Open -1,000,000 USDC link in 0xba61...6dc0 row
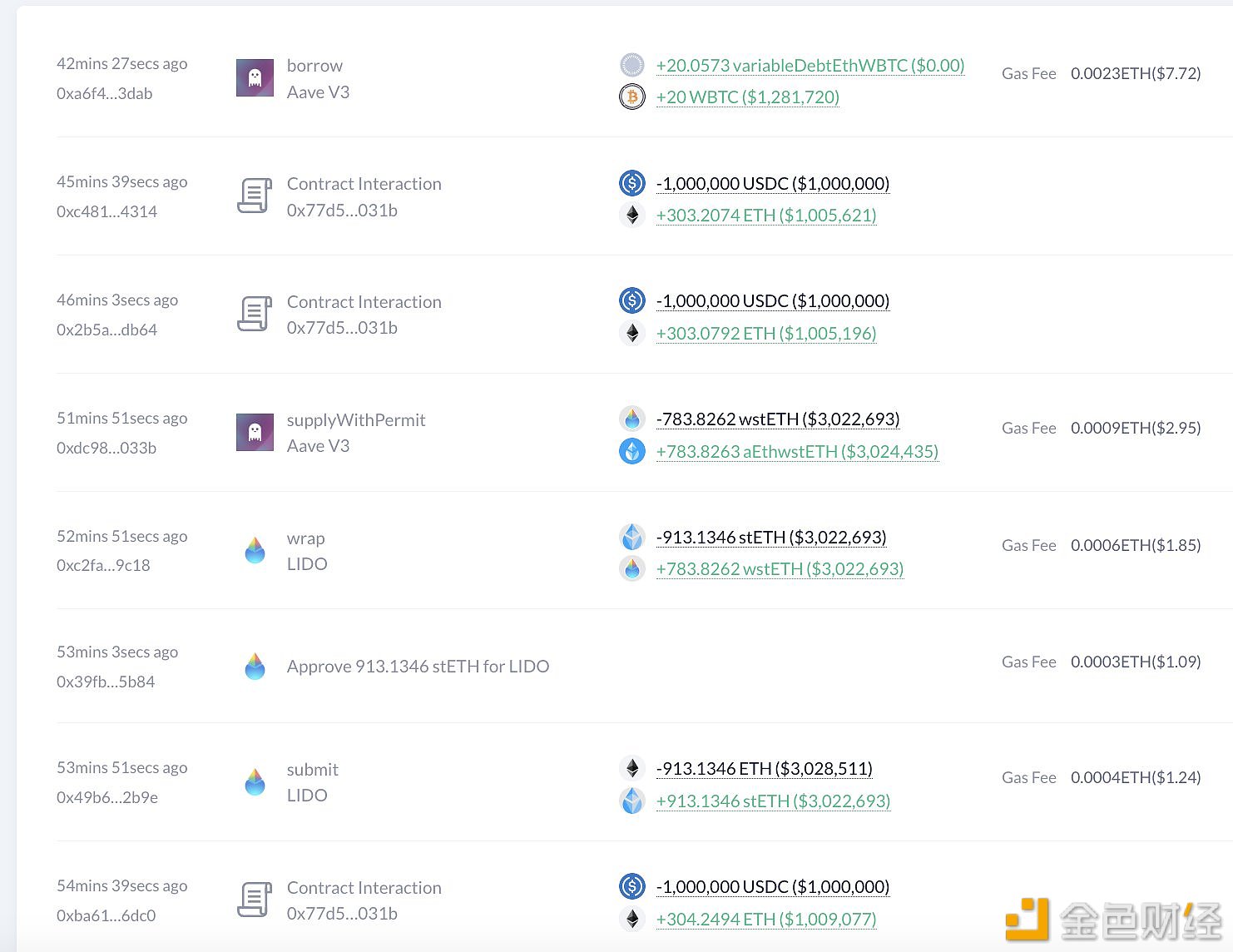This screenshot has width=1233, height=952. [773, 886]
